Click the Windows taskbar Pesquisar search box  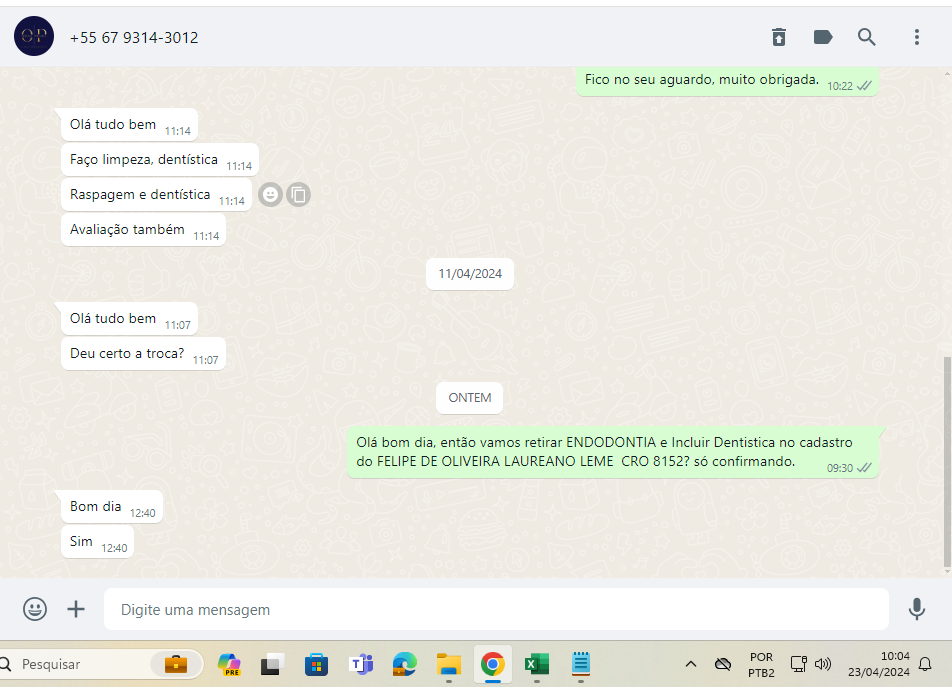pyautogui.click(x=101, y=665)
